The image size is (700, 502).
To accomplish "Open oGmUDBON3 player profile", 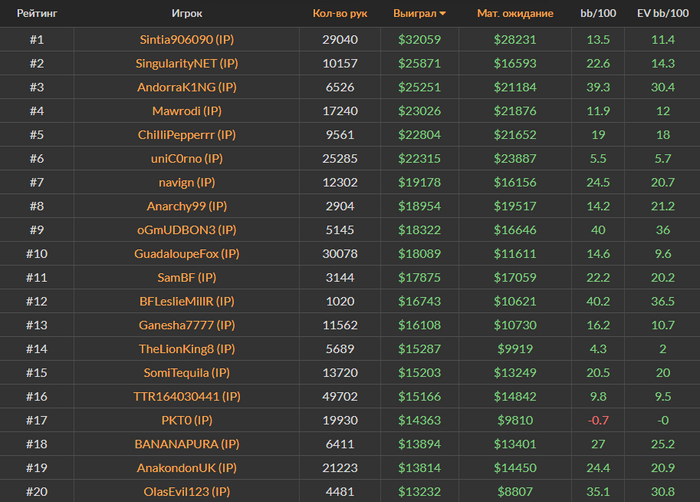I will click(187, 230).
